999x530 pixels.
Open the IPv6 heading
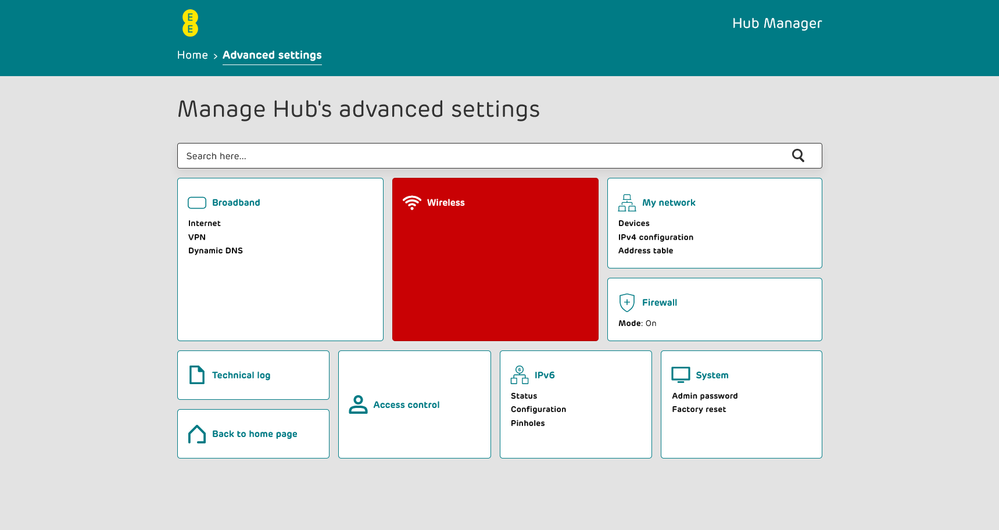click(544, 375)
